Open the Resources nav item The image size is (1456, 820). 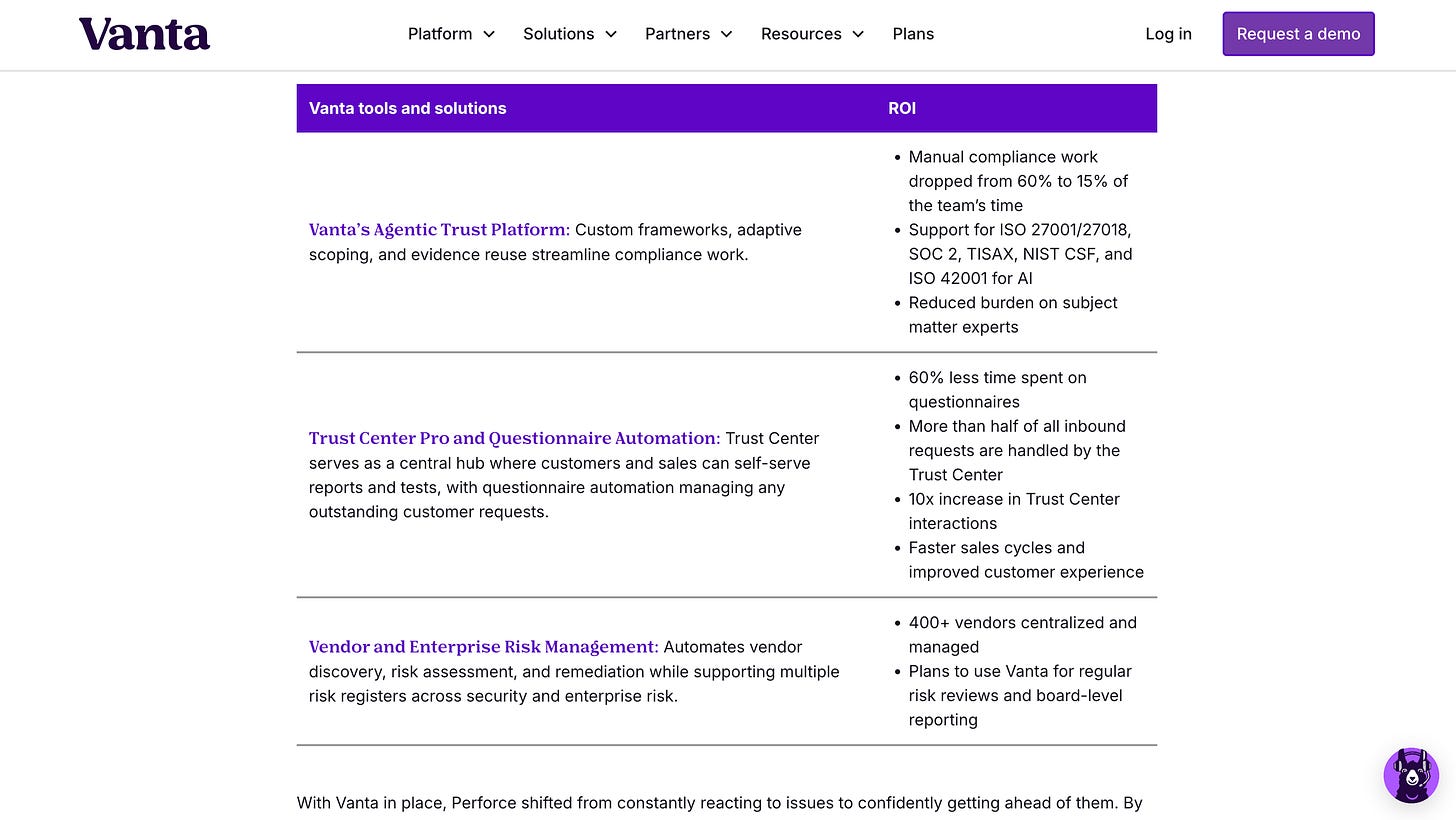[x=801, y=34]
